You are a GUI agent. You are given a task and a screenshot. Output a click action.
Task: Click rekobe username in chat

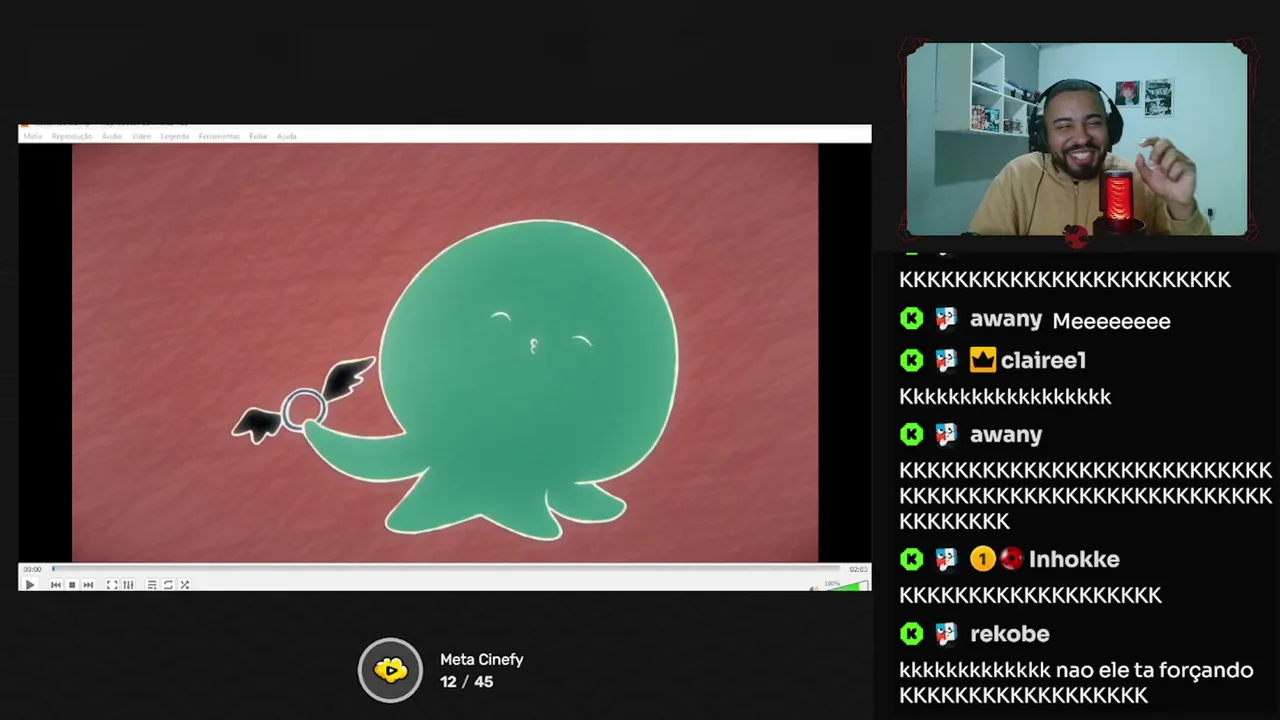tap(1010, 633)
